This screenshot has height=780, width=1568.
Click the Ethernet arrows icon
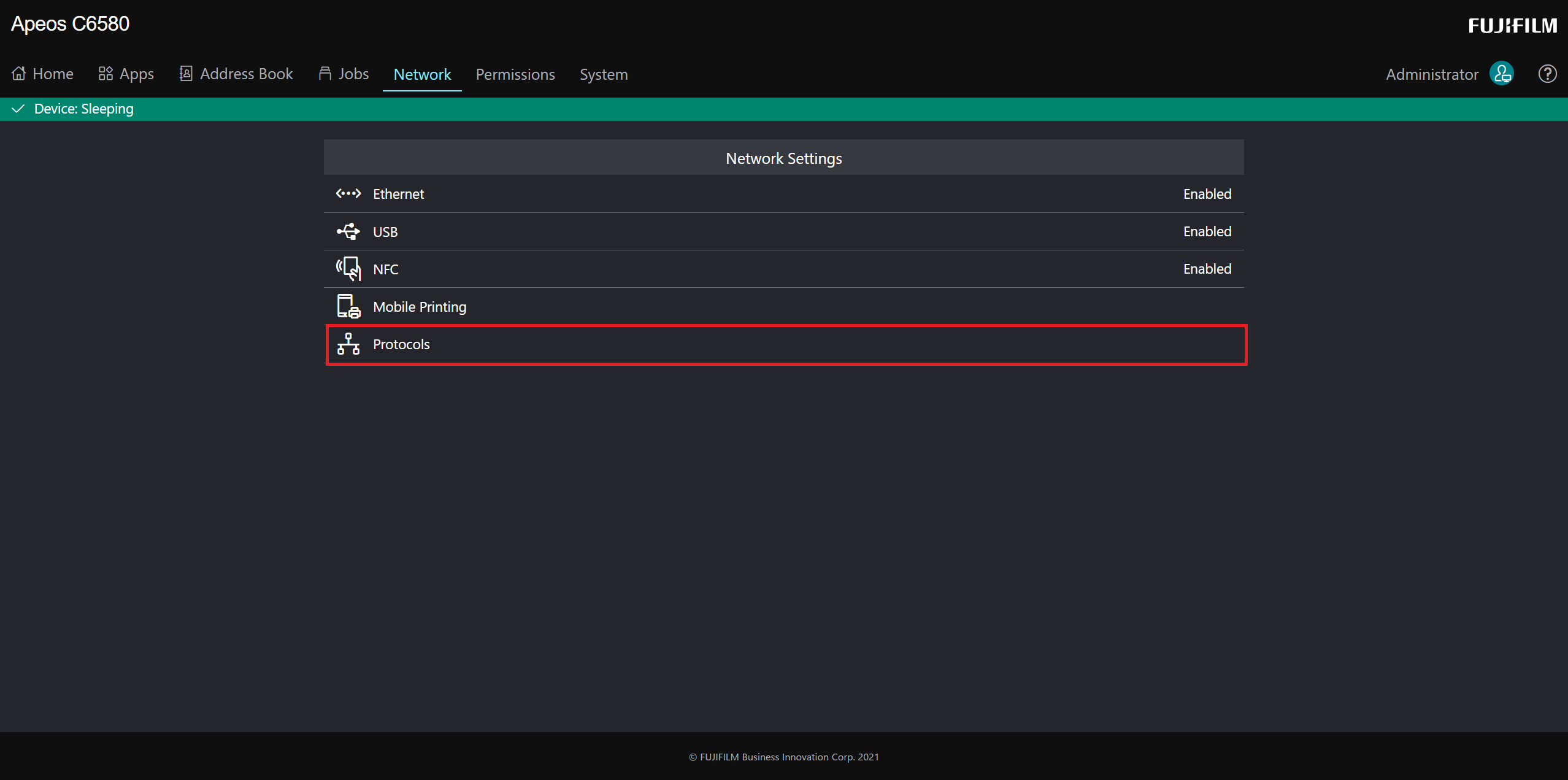coord(348,194)
